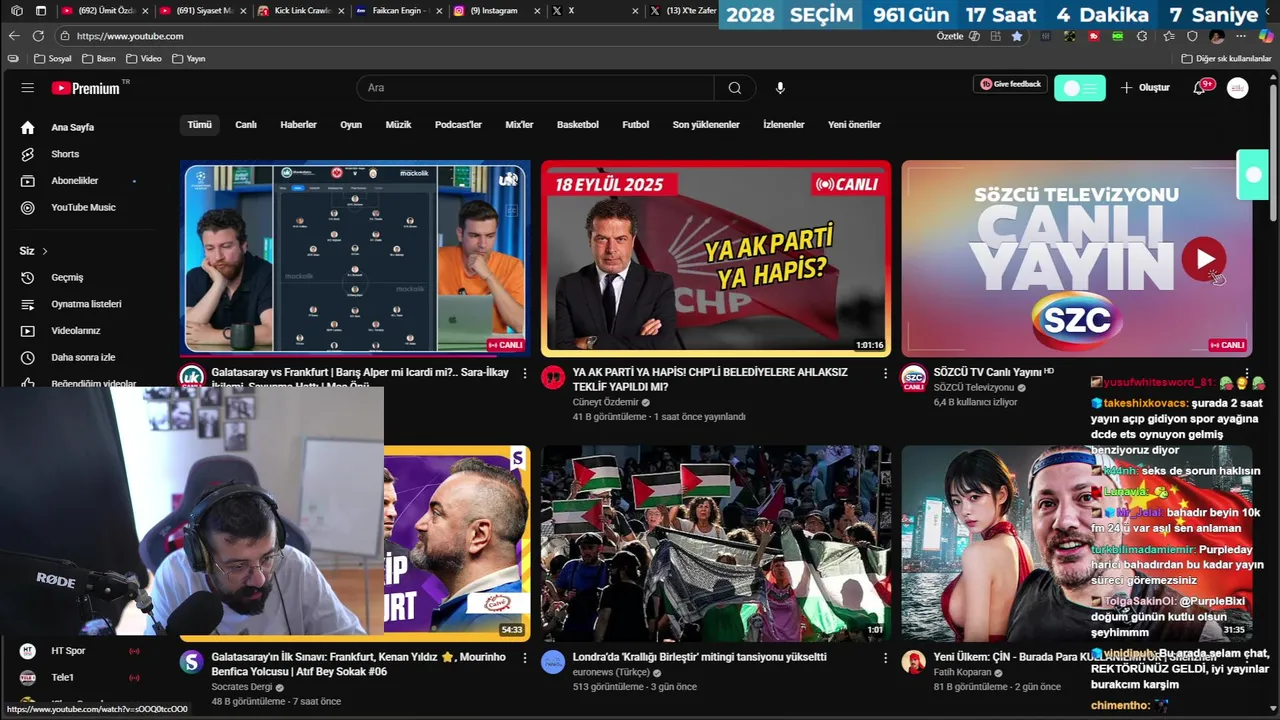Screen dimensions: 1280x720
Task: Open the browser three-dot settings menu
Action: [x=1241, y=36]
